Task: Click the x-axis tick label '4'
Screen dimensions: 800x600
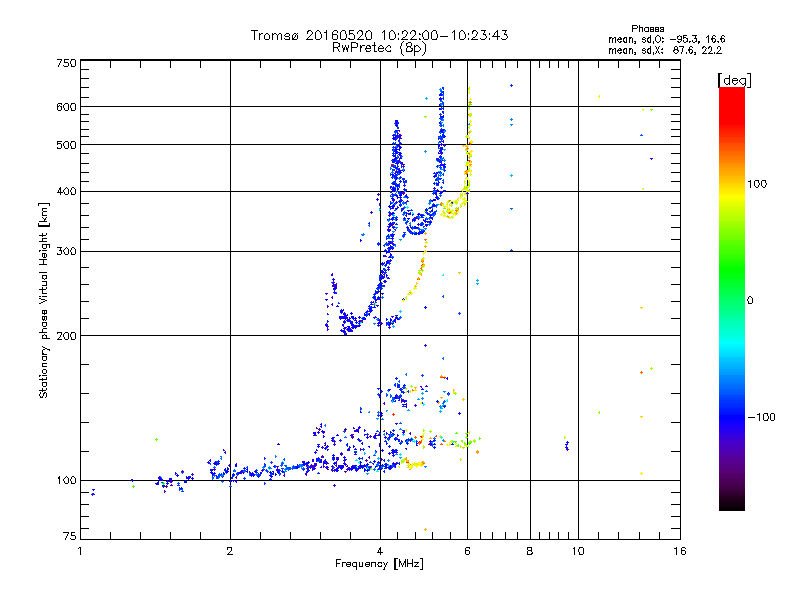Action: 380,551
